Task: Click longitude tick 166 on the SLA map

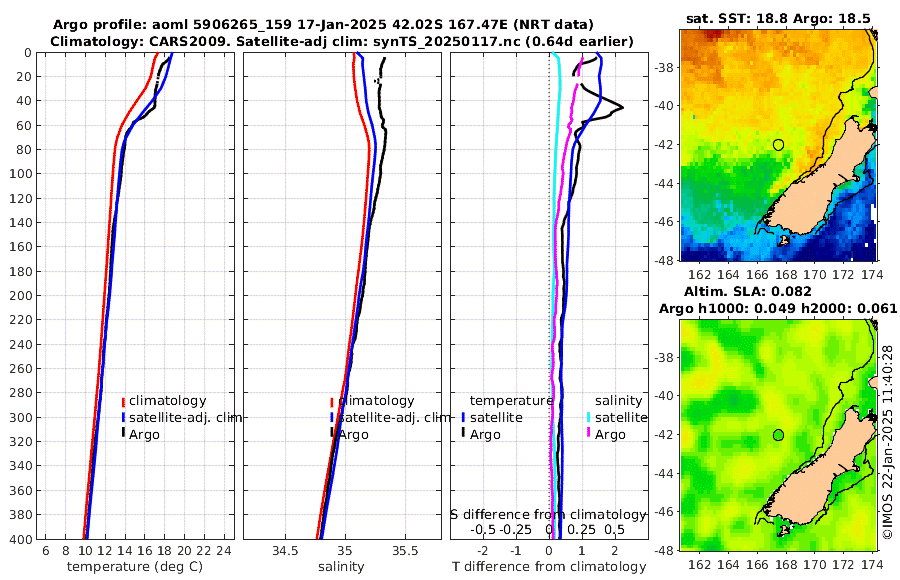Action: (x=757, y=564)
